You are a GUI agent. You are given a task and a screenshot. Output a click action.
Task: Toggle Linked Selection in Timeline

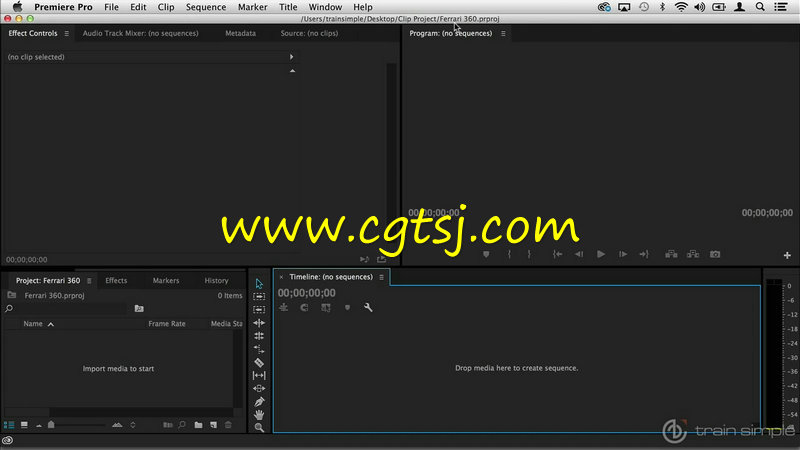[x=326, y=308]
